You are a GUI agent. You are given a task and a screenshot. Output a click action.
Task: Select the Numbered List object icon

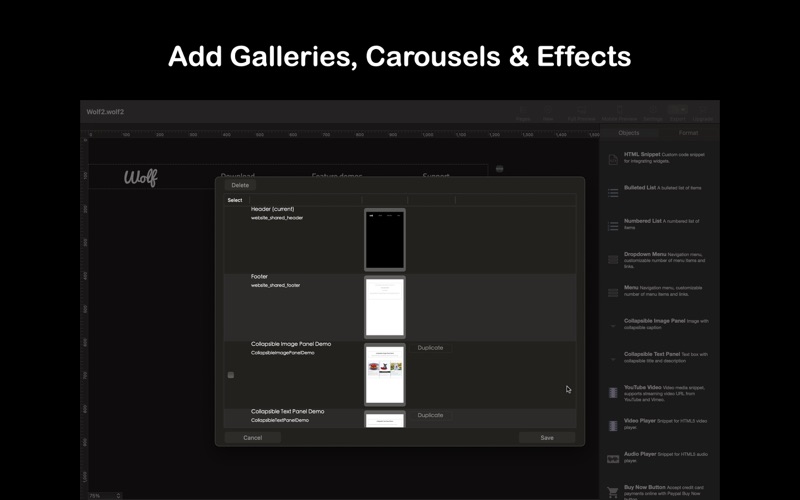coord(613,226)
